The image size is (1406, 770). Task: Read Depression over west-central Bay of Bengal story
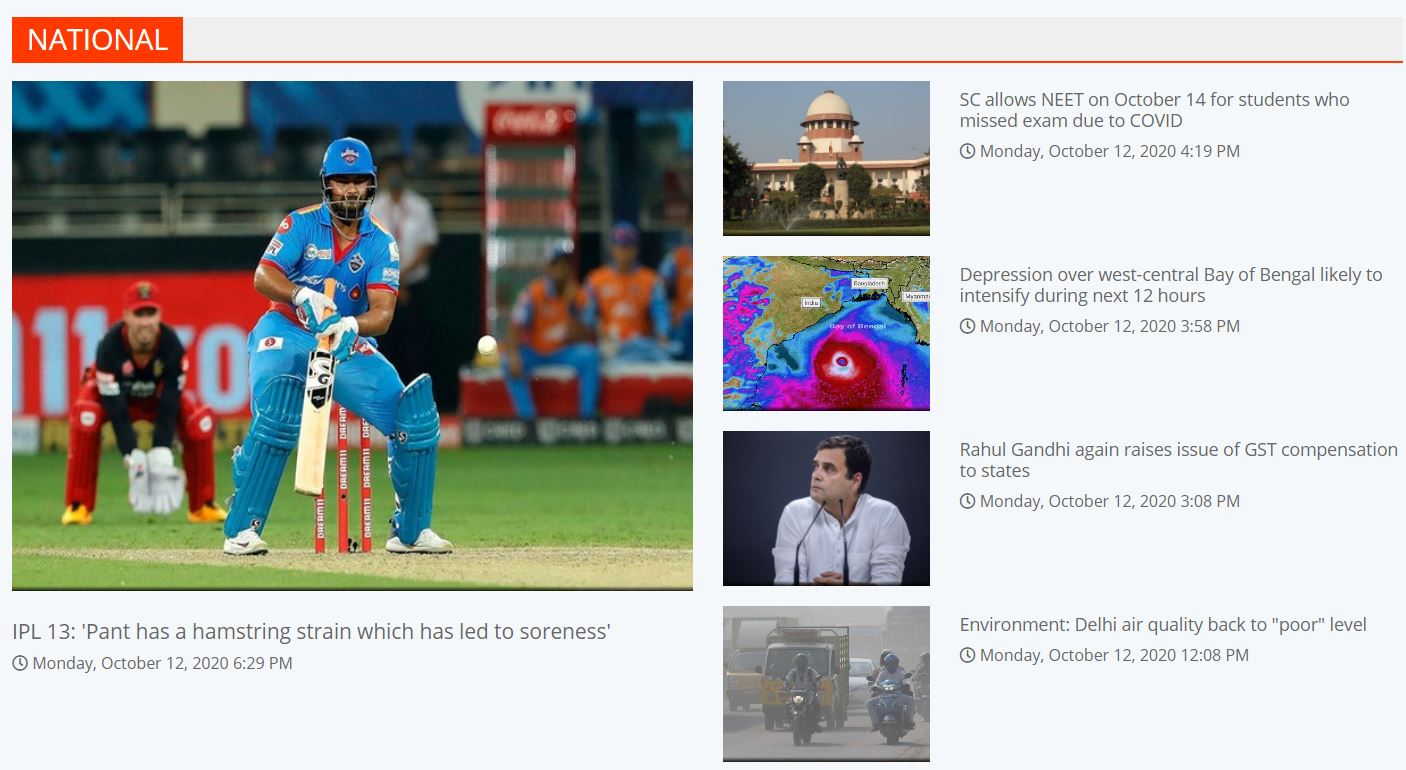coord(1171,285)
